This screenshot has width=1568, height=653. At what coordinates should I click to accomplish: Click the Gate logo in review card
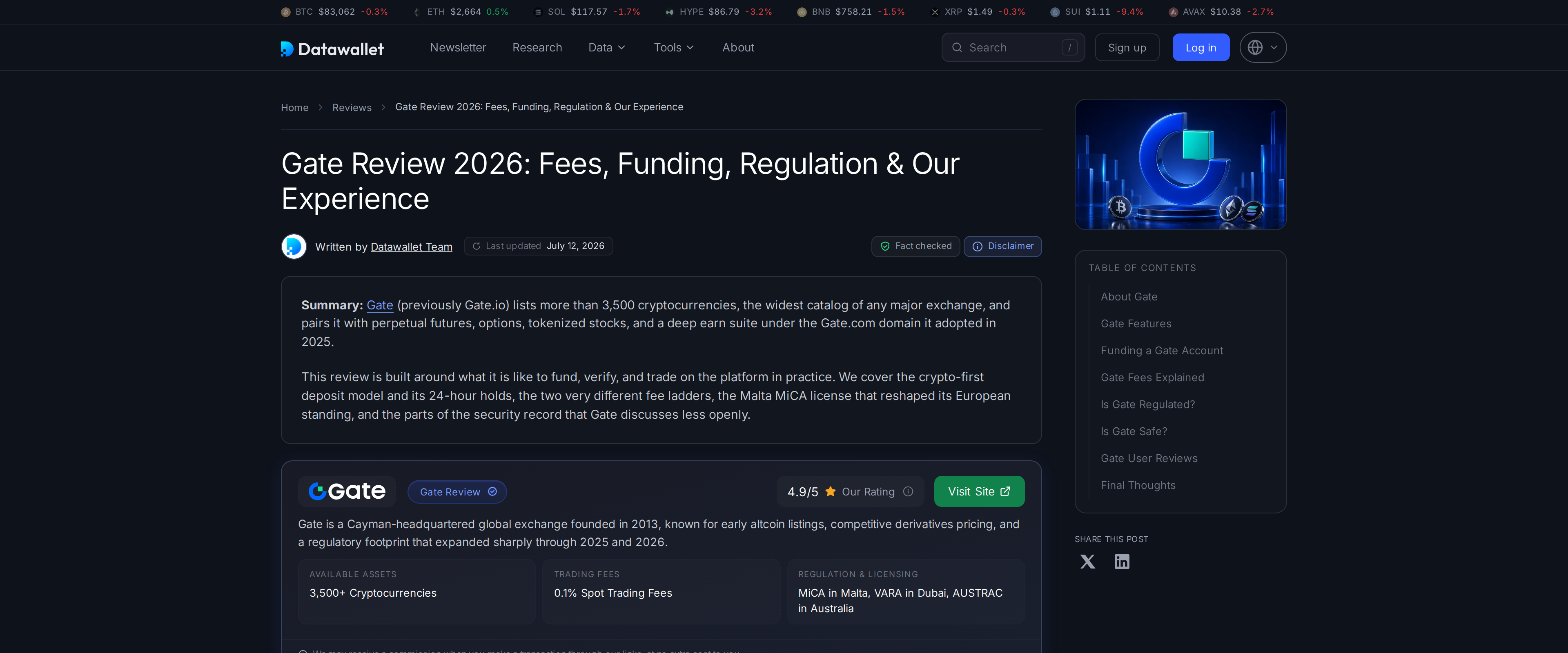[x=347, y=492]
